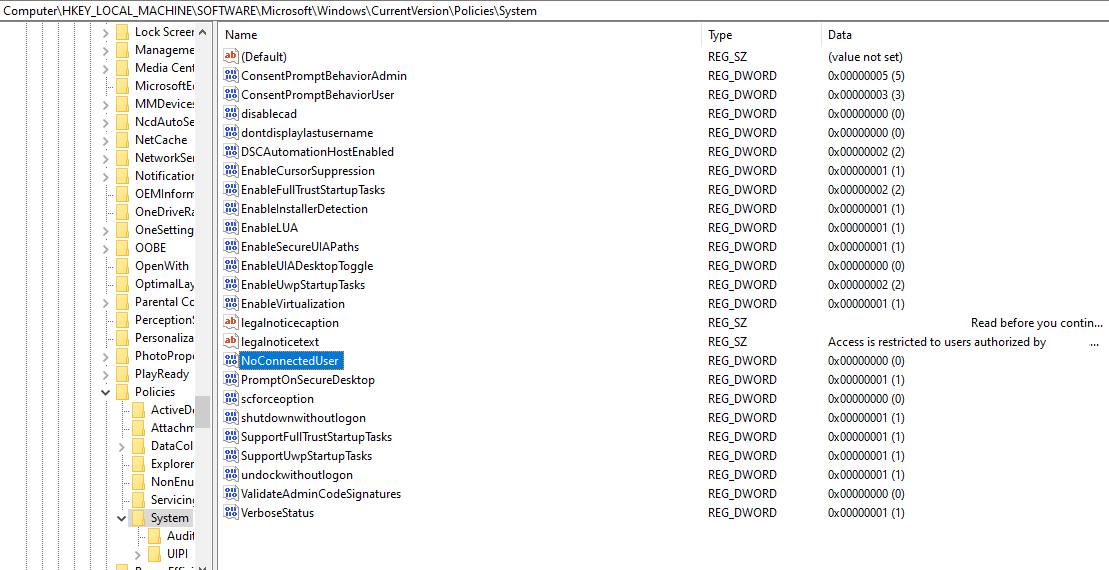Collapse the System key chevron
This screenshot has height=570, width=1109.
pyautogui.click(x=122, y=518)
